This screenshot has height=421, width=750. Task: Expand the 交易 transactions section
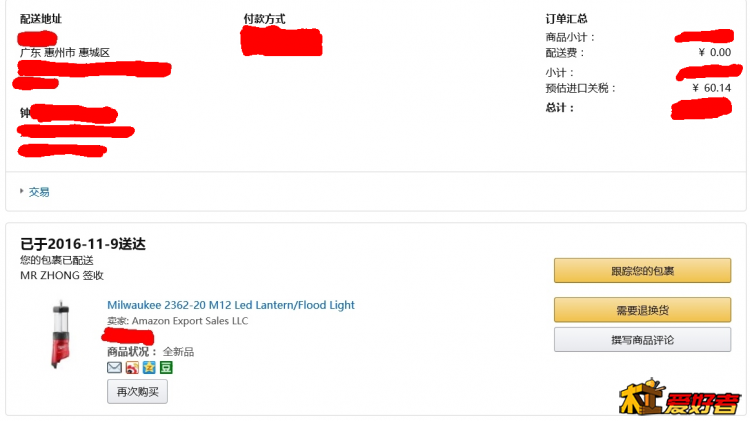[x=38, y=192]
